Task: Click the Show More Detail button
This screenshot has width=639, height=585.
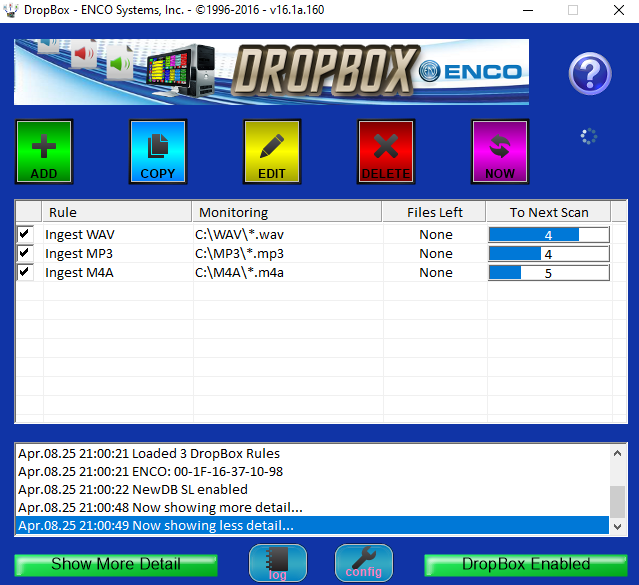Action: [x=116, y=565]
